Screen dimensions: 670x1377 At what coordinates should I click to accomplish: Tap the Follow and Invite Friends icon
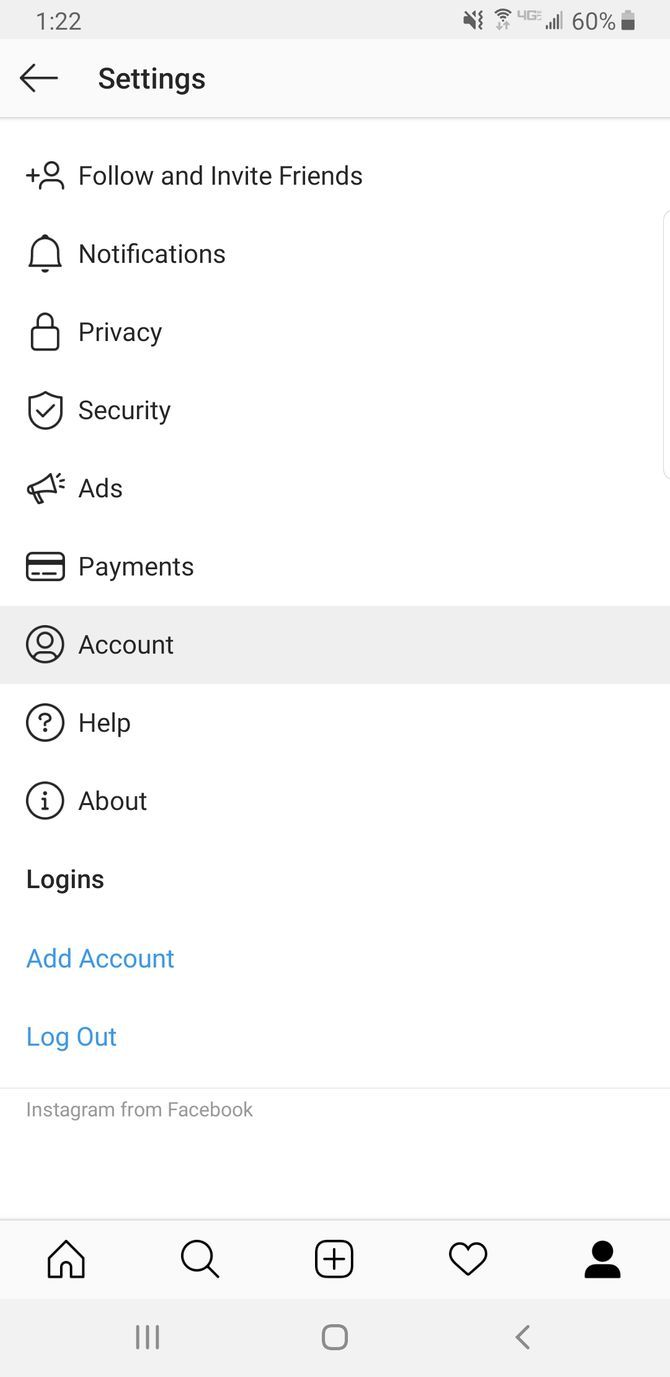coord(45,176)
